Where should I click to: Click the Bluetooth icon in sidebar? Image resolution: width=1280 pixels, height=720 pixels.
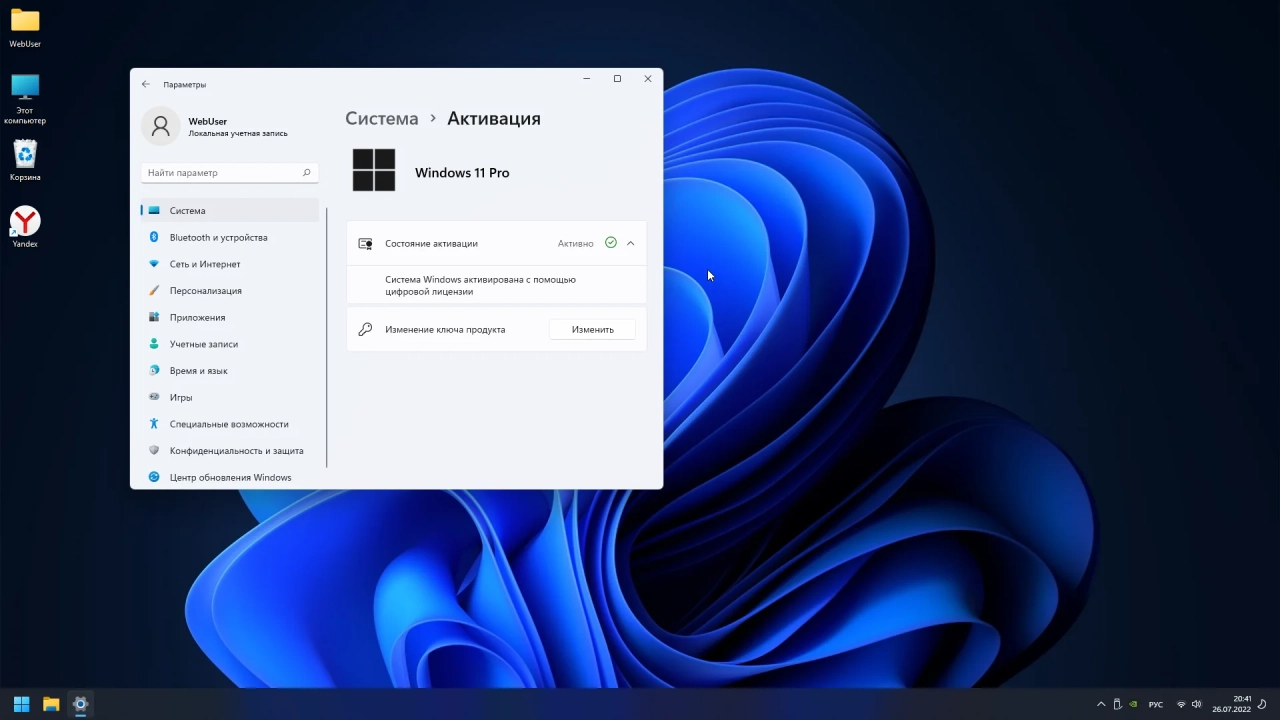pos(154,237)
